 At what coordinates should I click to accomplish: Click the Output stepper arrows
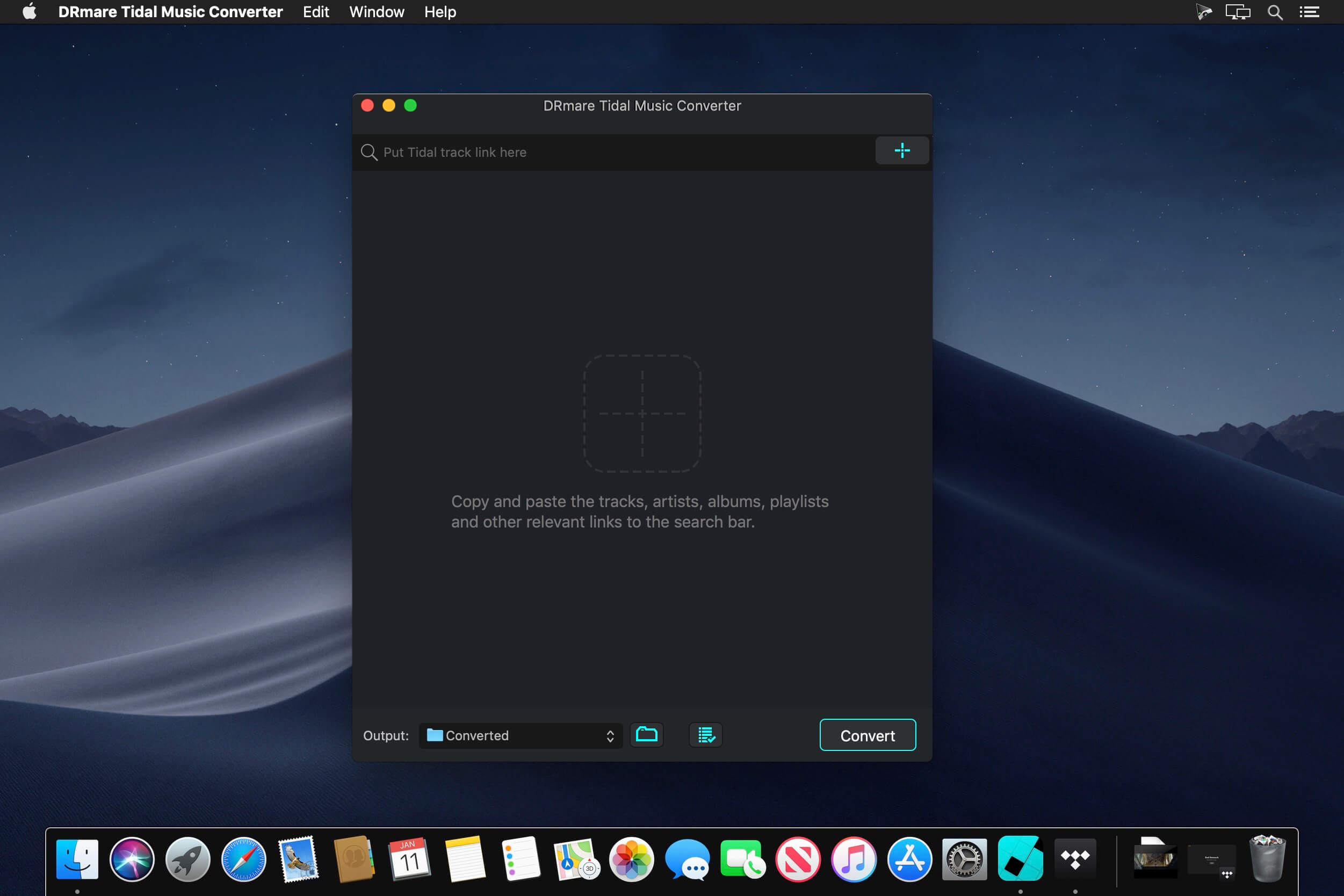tap(610, 735)
